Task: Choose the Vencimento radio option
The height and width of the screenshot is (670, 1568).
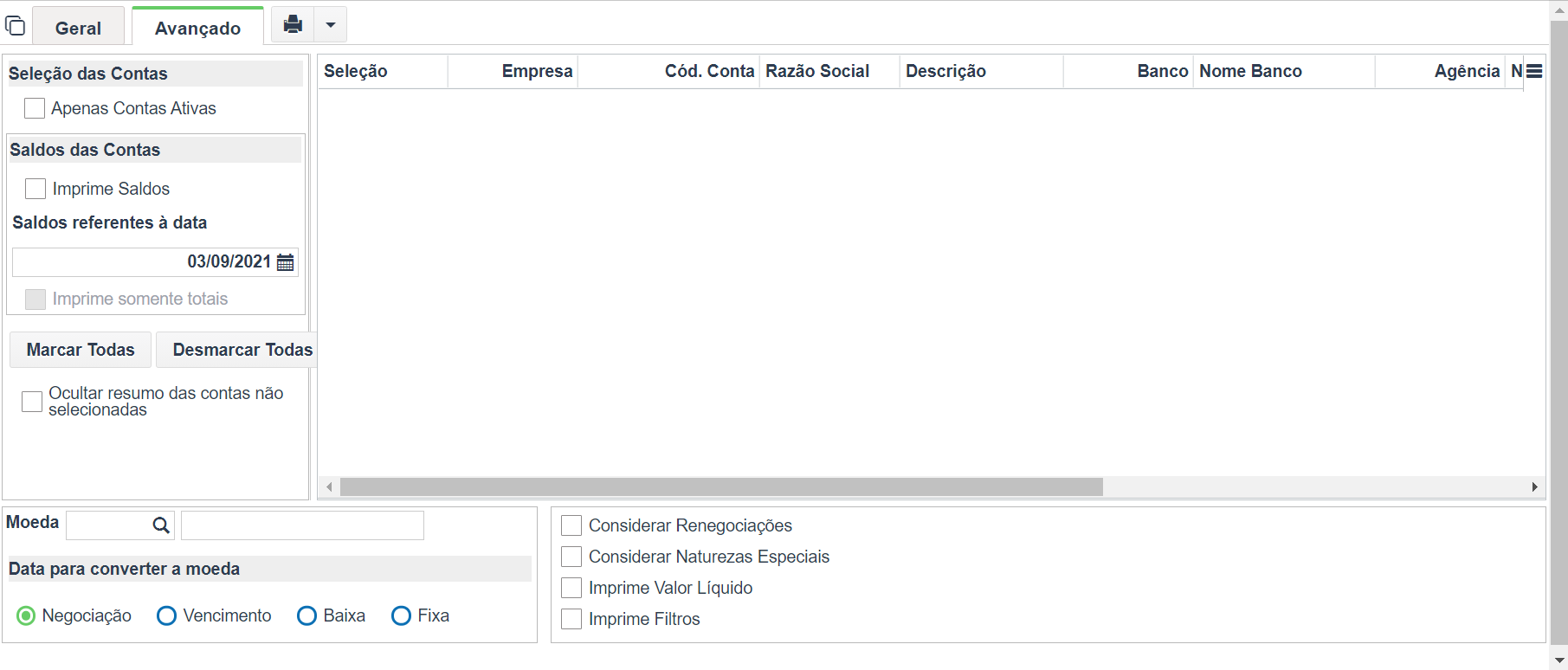Action: pos(167,615)
